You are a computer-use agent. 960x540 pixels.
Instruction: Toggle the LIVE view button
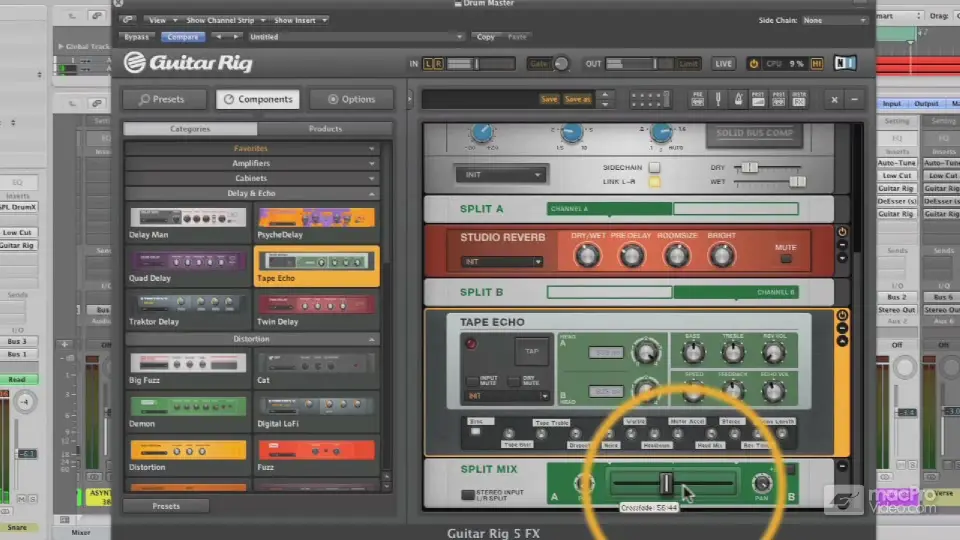click(723, 64)
